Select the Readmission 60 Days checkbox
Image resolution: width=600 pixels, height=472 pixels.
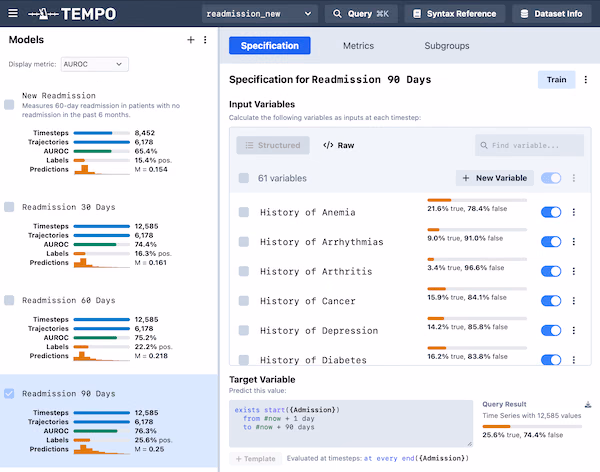tap(9, 300)
